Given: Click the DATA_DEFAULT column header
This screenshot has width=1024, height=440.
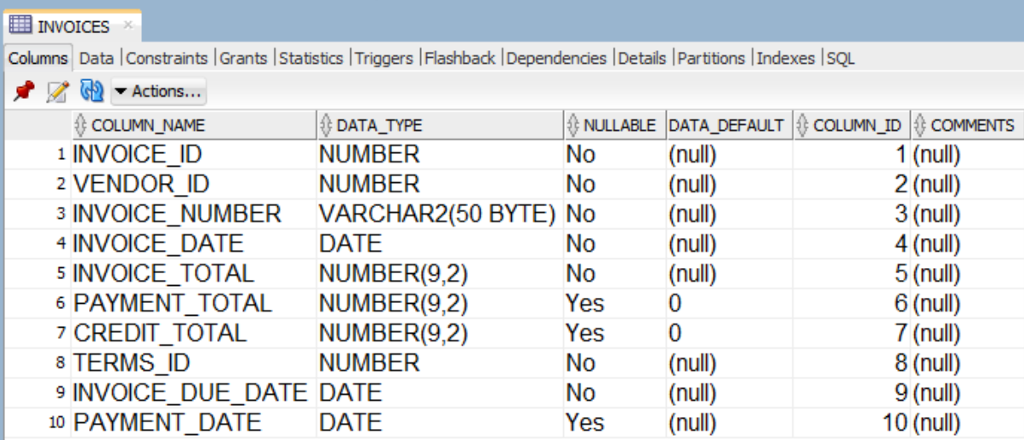Looking at the screenshot, I should click(729, 125).
